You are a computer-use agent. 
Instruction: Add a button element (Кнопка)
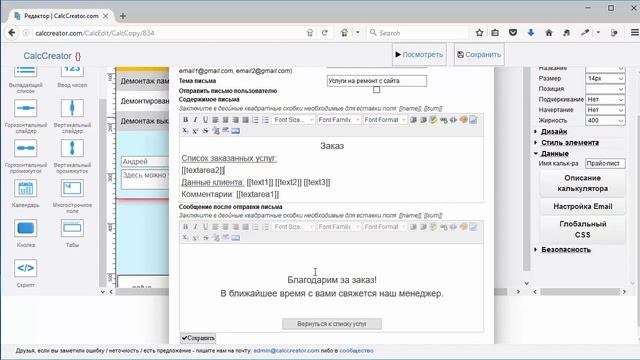pos(26,228)
